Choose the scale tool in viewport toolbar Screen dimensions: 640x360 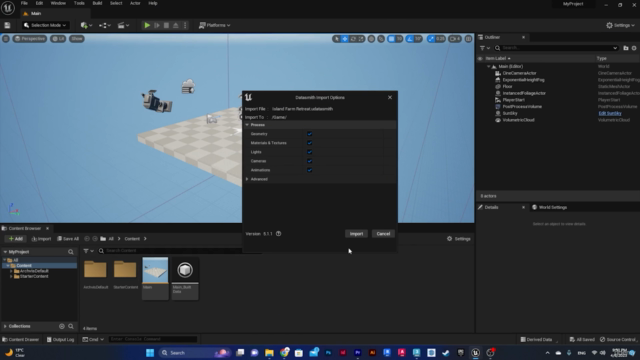361,39
